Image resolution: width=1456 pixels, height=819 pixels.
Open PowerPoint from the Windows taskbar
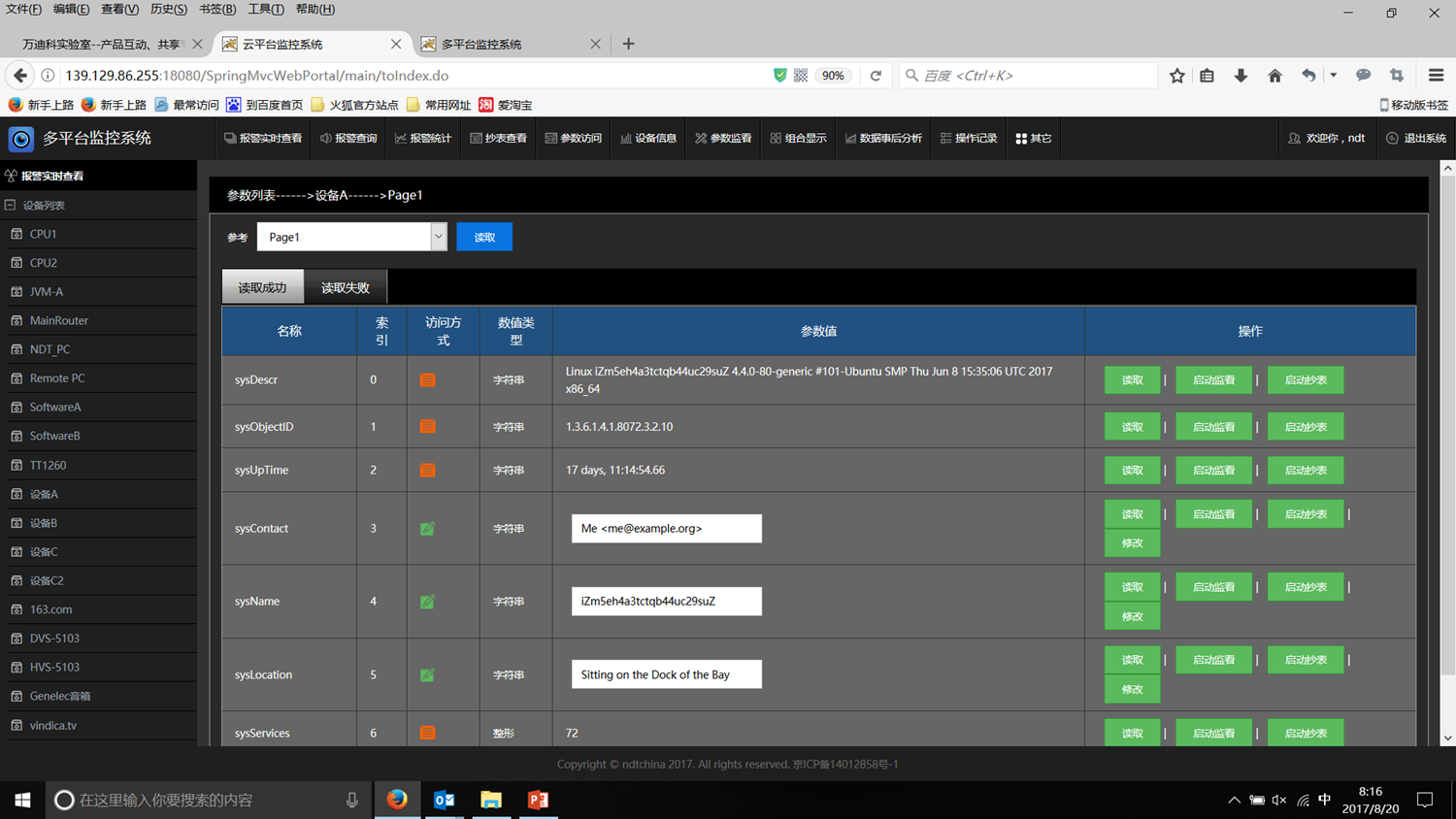point(538,800)
